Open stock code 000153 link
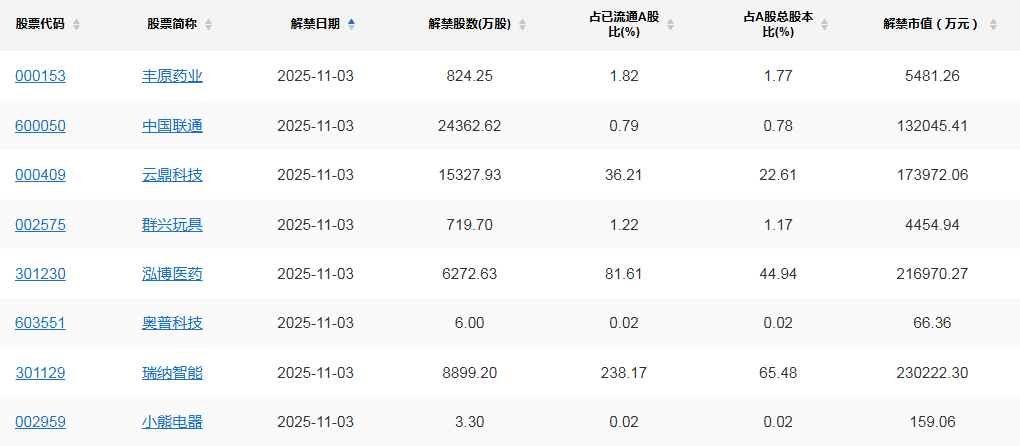This screenshot has width=1020, height=446. click(40, 76)
